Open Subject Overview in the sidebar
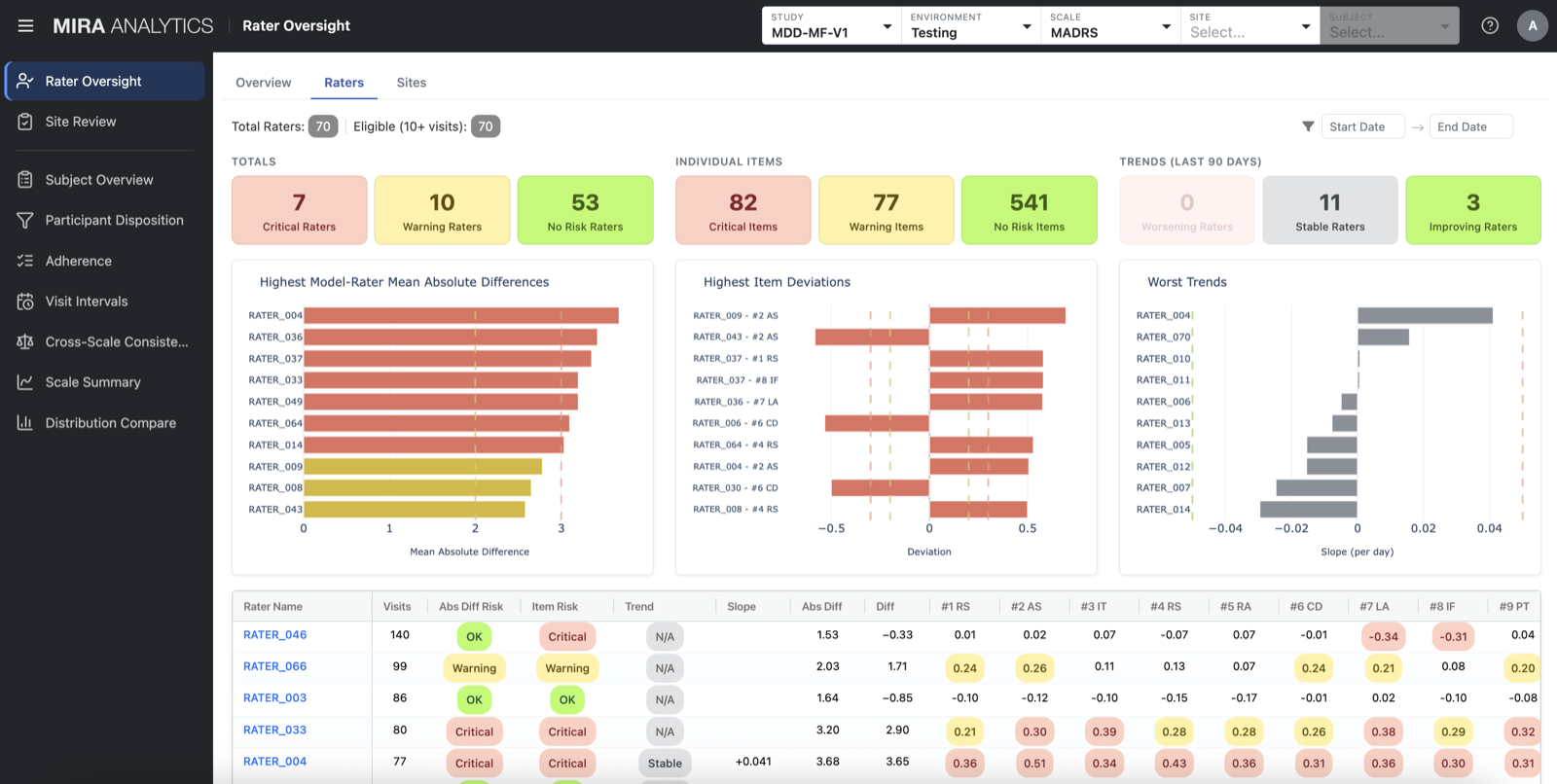This screenshot has width=1557, height=784. pyautogui.click(x=105, y=180)
